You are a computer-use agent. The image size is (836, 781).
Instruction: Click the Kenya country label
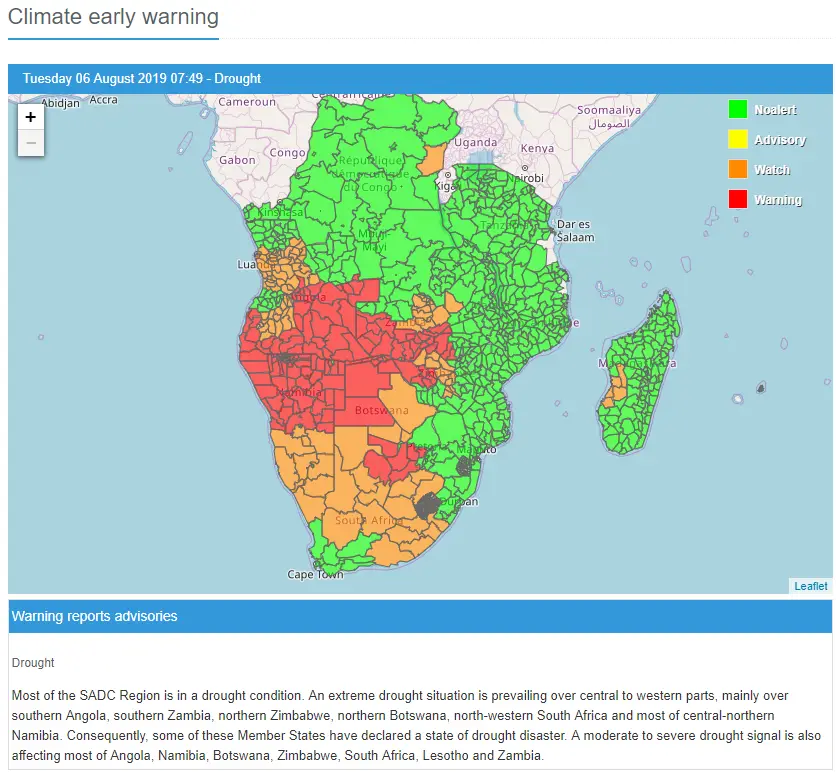point(537,148)
